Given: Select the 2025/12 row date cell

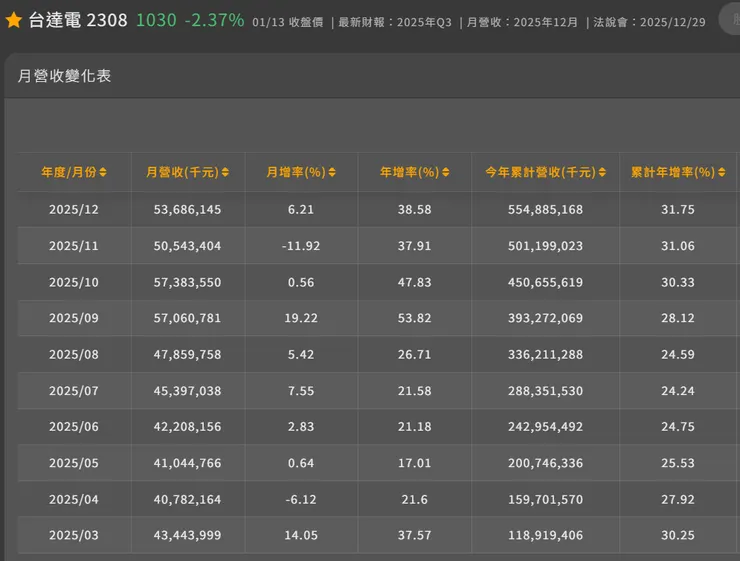Looking at the screenshot, I should tap(74, 209).
